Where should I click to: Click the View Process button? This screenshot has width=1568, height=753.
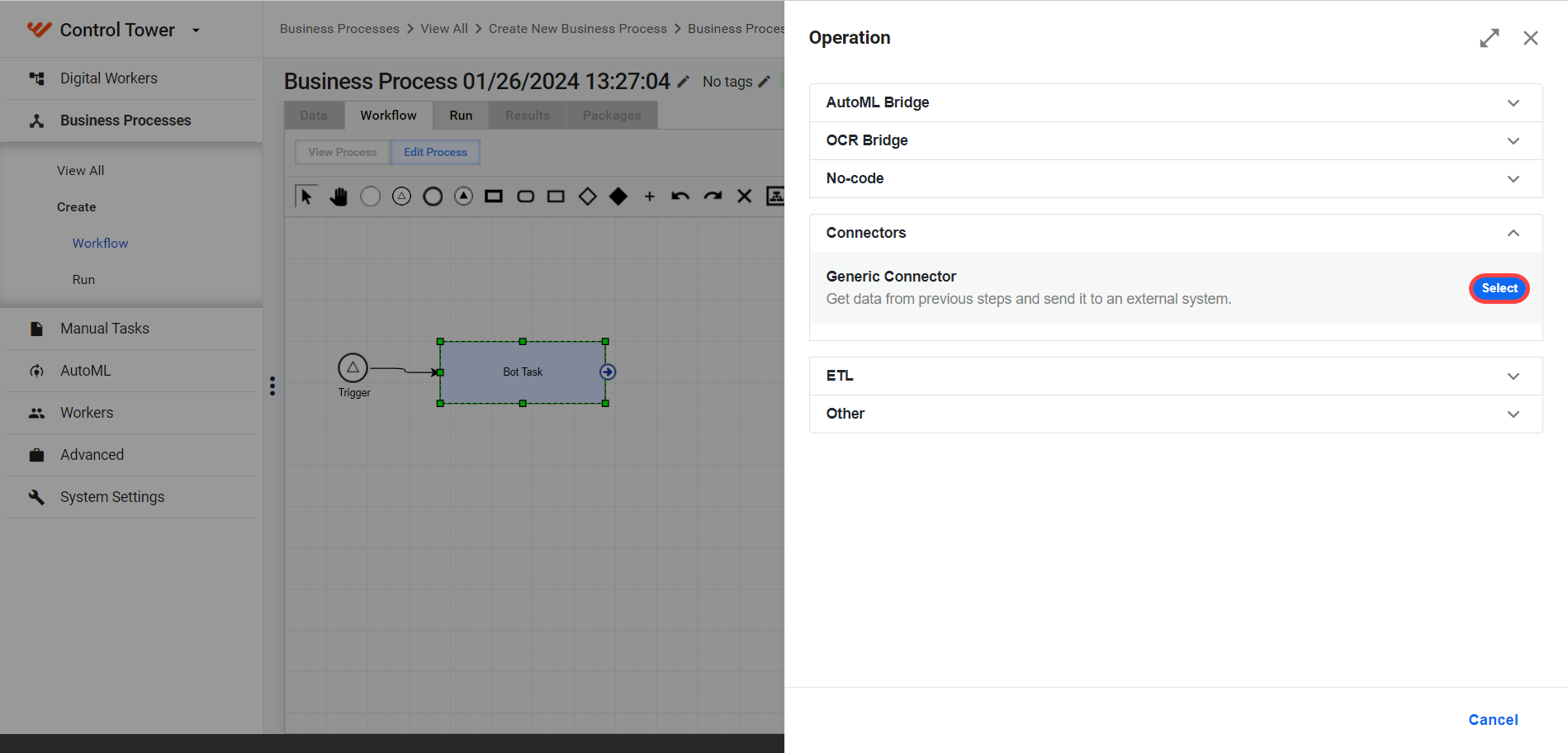point(343,152)
